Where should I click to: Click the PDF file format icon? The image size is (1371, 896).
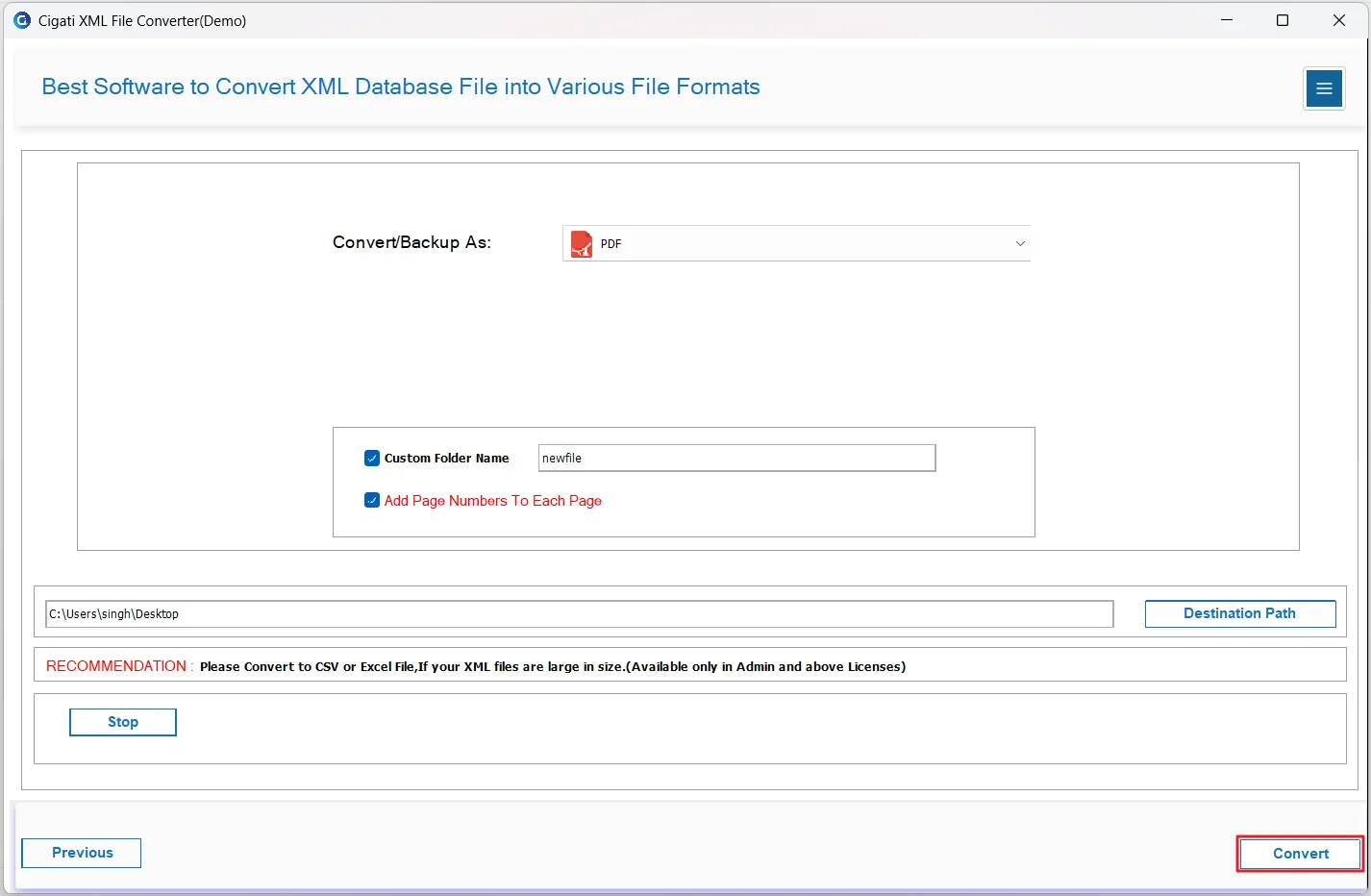(582, 244)
